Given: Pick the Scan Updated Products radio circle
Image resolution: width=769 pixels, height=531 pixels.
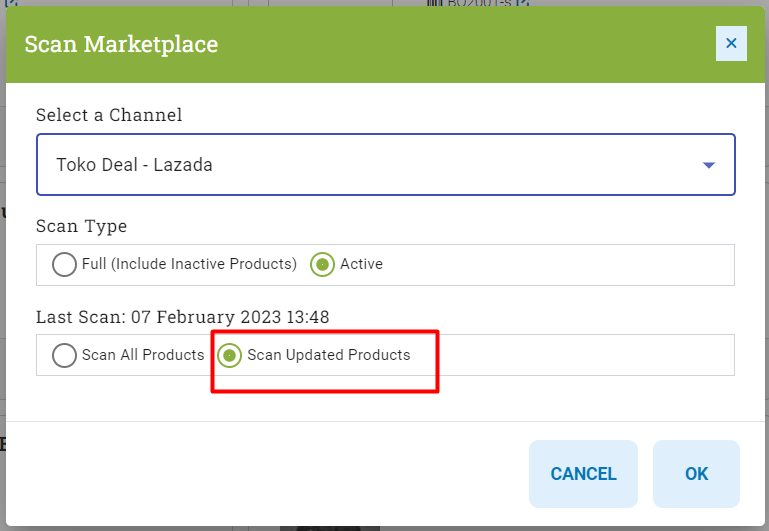Looking at the screenshot, I should (230, 355).
